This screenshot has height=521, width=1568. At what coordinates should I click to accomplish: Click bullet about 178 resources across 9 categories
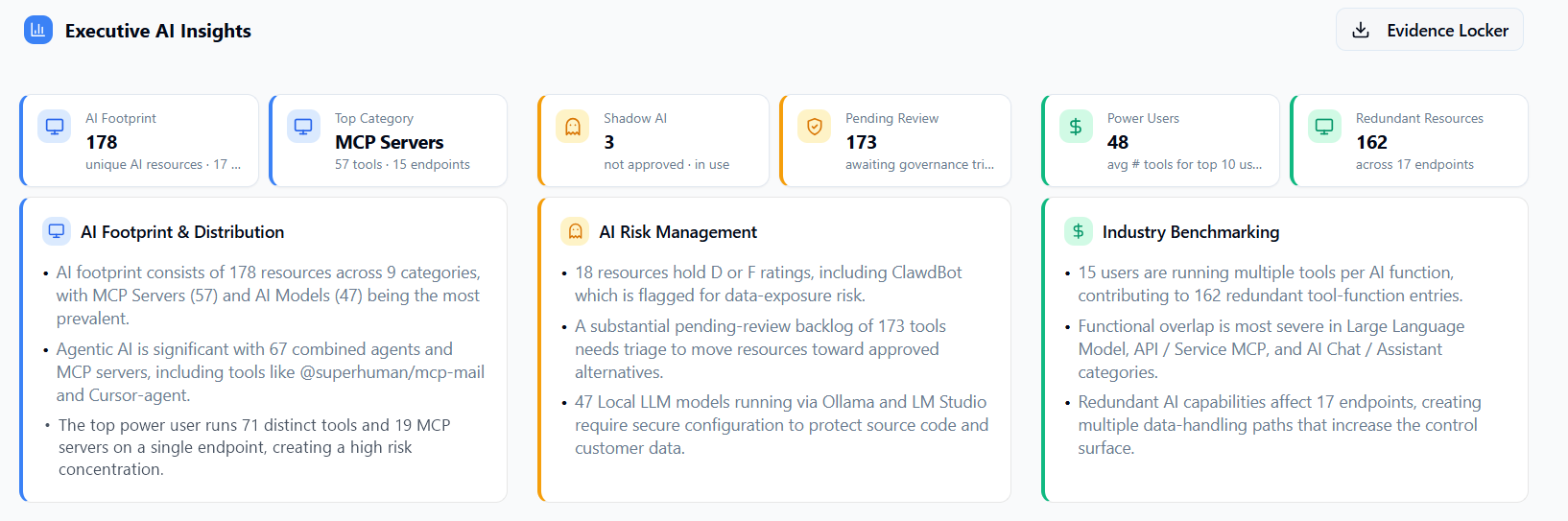pyautogui.click(x=269, y=296)
